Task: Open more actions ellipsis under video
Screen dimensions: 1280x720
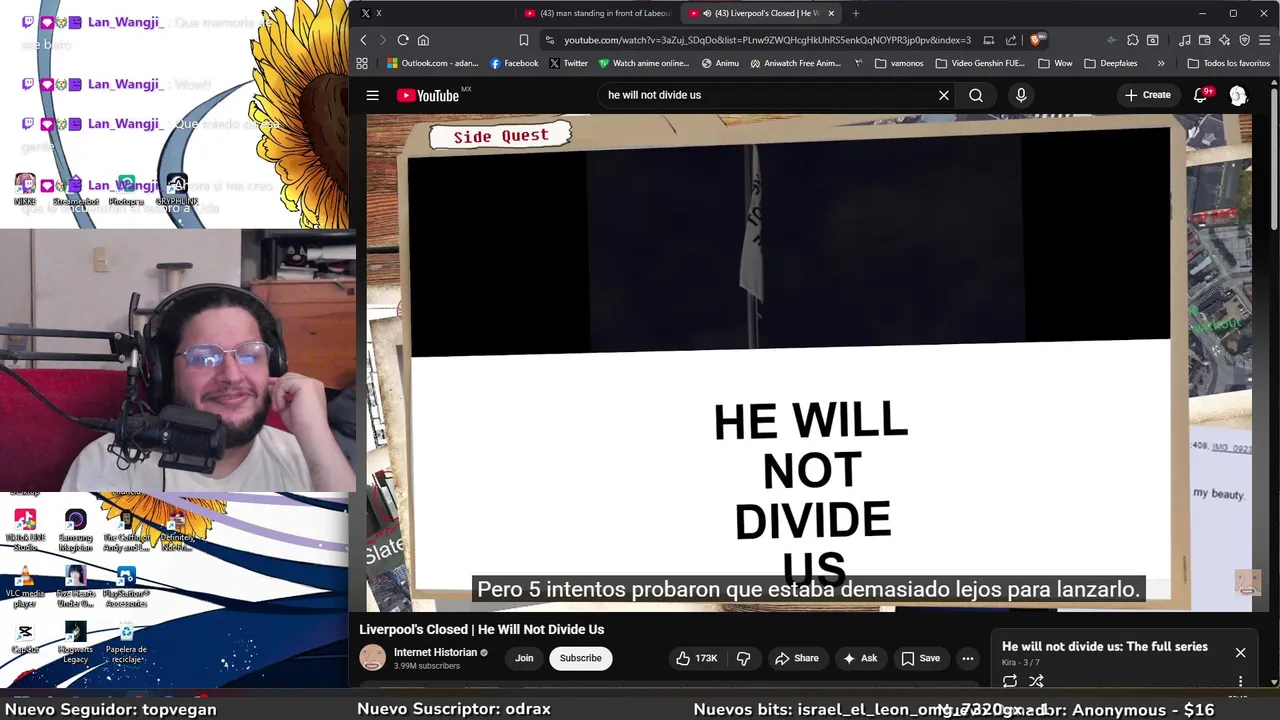Action: (967, 658)
